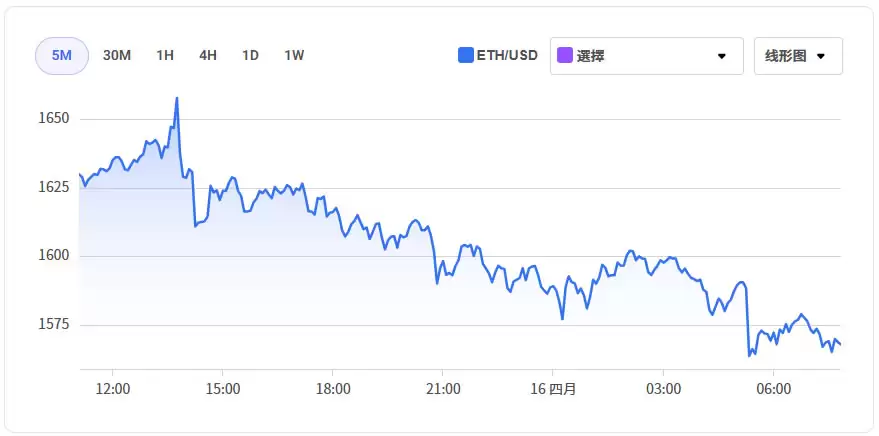
Task: Click the 线形图 dropdown caret
Action: (x=821, y=56)
